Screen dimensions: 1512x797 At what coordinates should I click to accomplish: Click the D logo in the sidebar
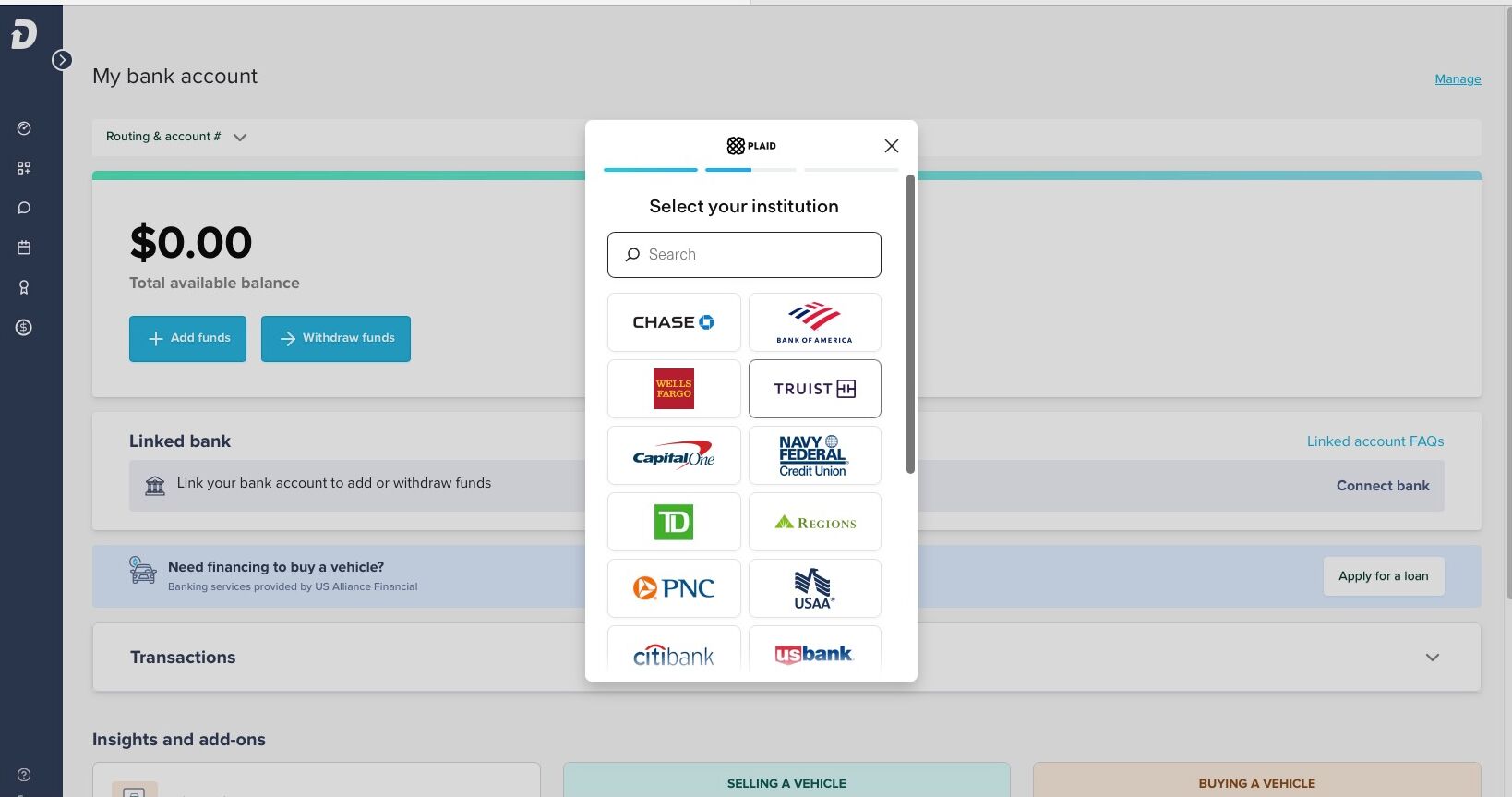[x=24, y=35]
